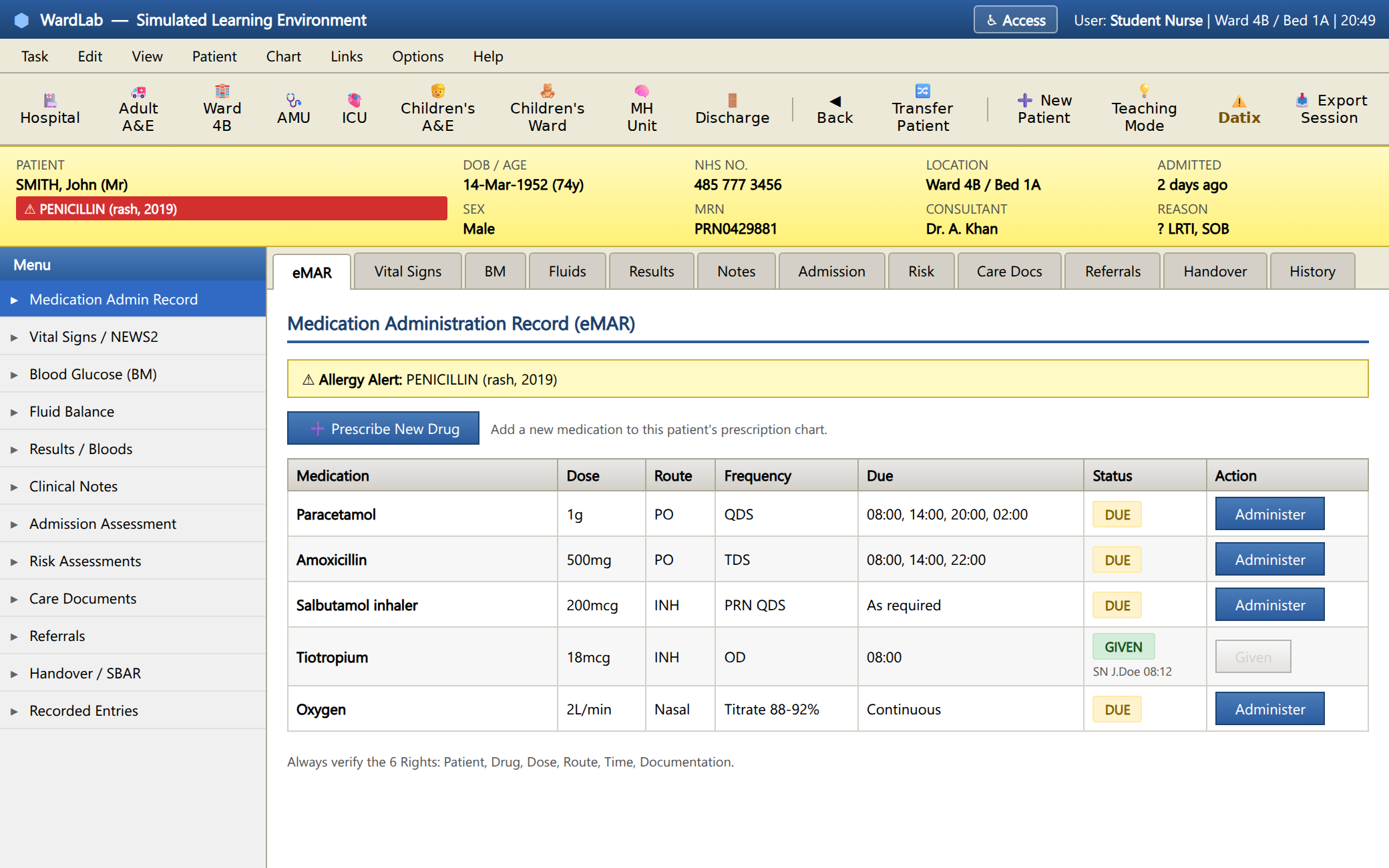Image resolution: width=1389 pixels, height=868 pixels.
Task: Switch to the Care Docs tab
Action: (x=1010, y=271)
